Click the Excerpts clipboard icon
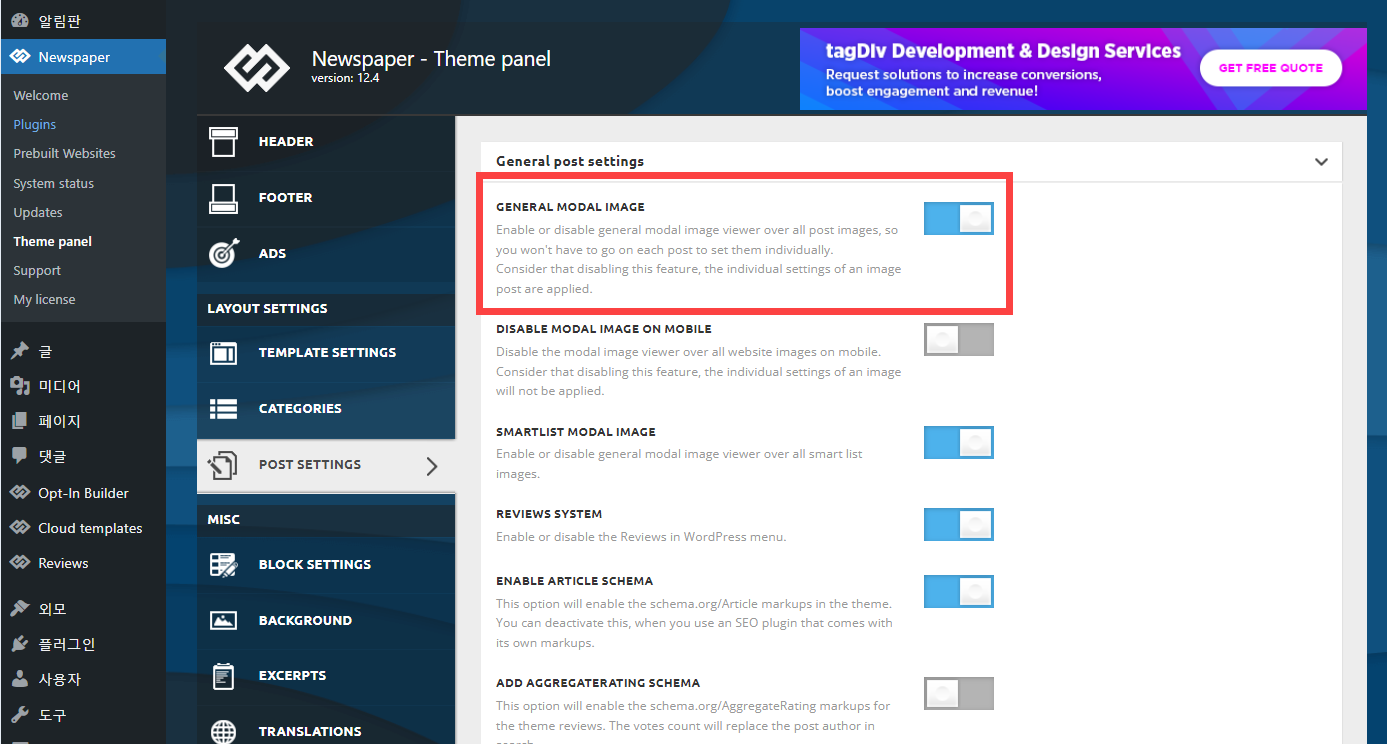 (x=223, y=676)
